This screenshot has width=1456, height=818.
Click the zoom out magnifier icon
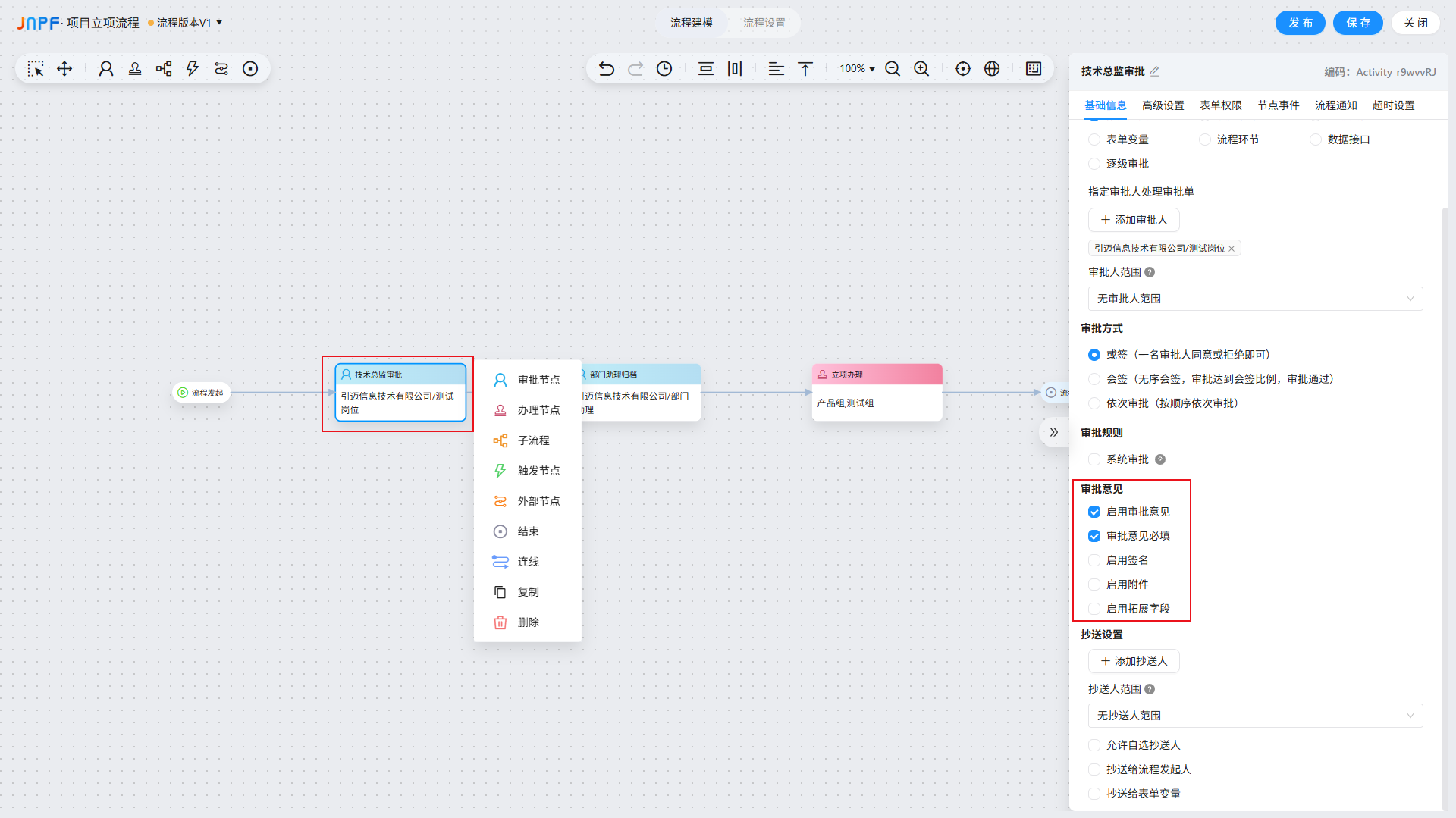[893, 69]
